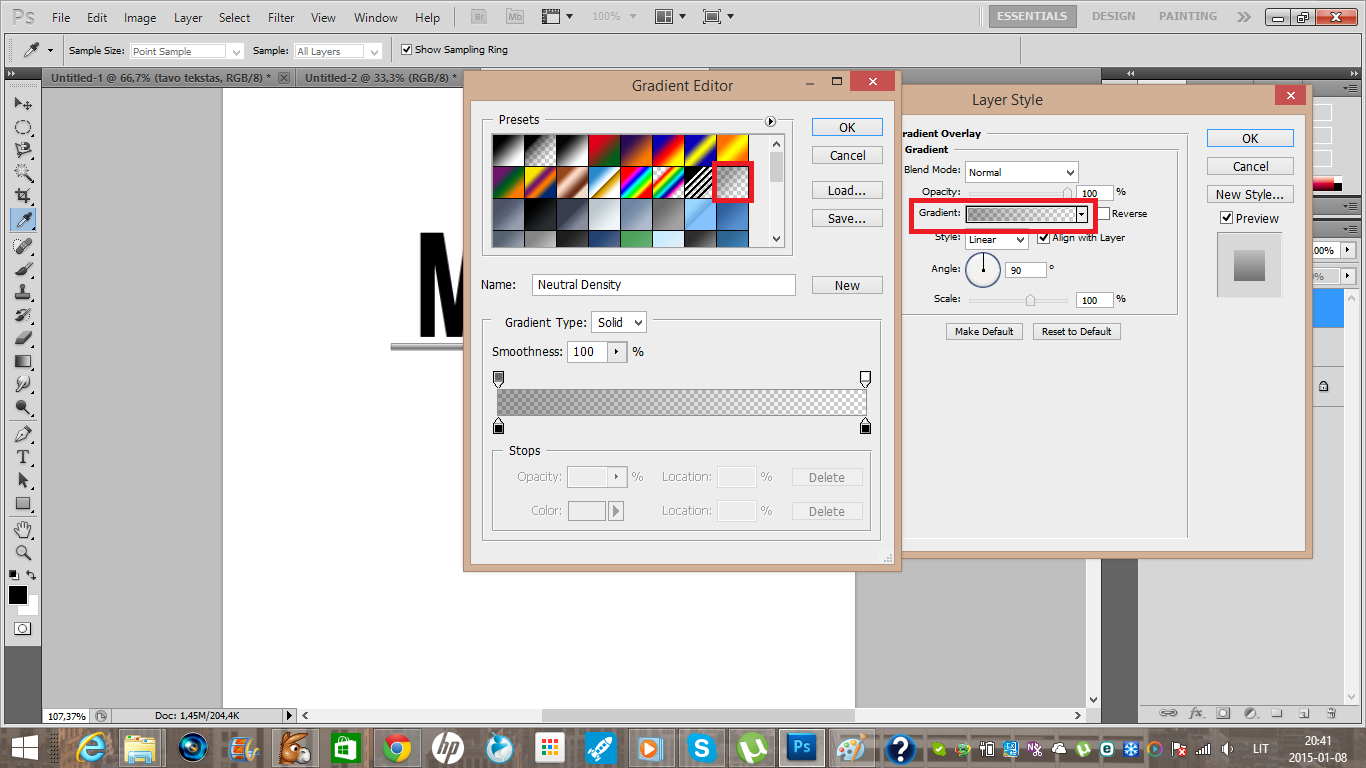
Task: Click Load... in Gradient Editor
Action: [x=847, y=190]
